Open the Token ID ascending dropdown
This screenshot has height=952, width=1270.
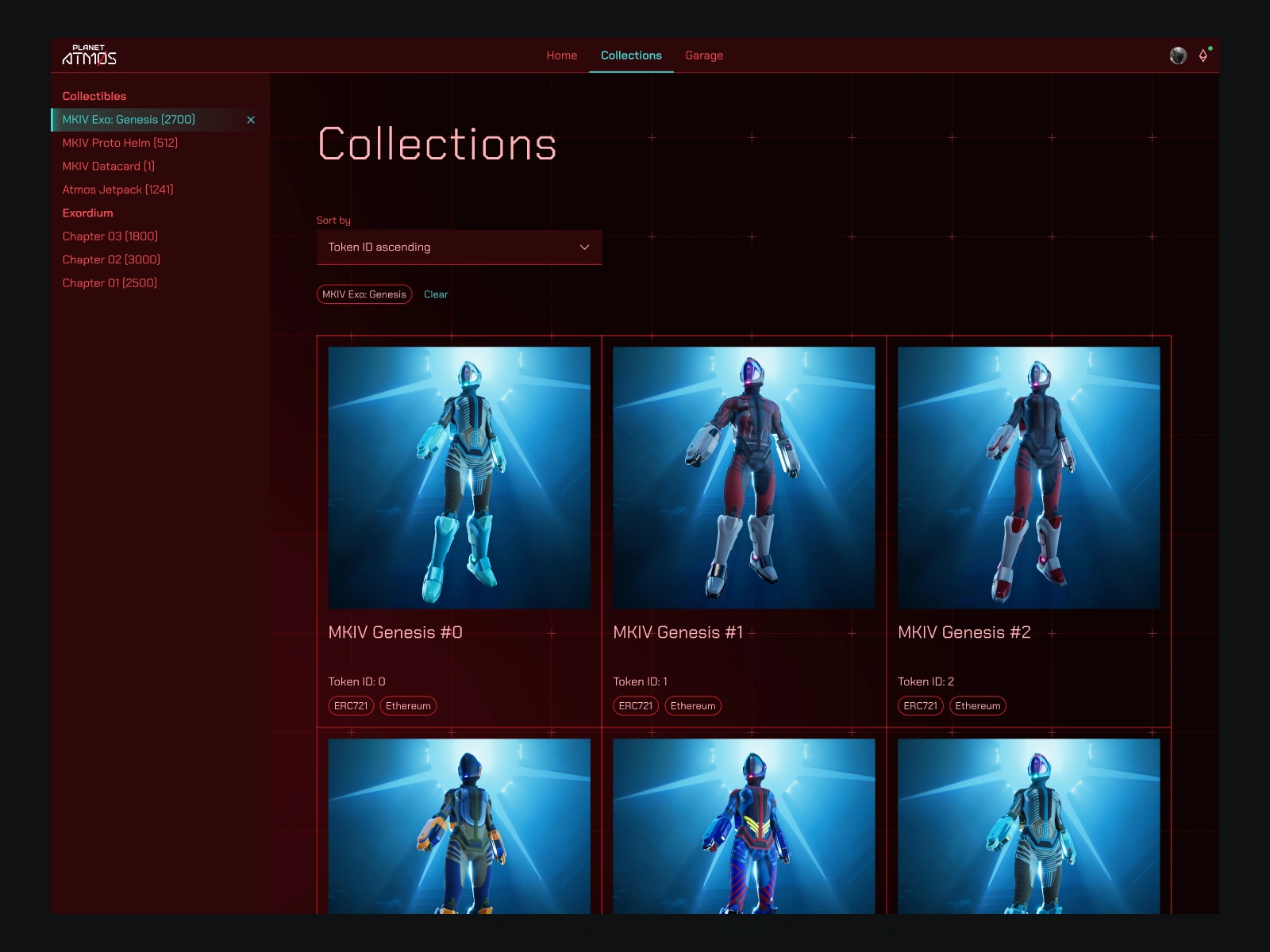[459, 248]
